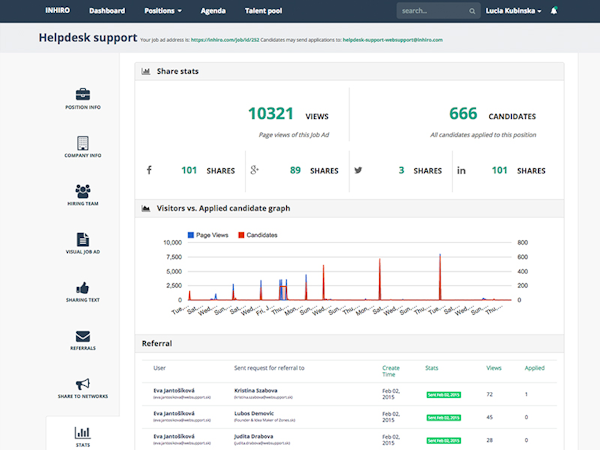Open the Hiring Team people icon
This screenshot has width=600, height=450.
tap(83, 190)
